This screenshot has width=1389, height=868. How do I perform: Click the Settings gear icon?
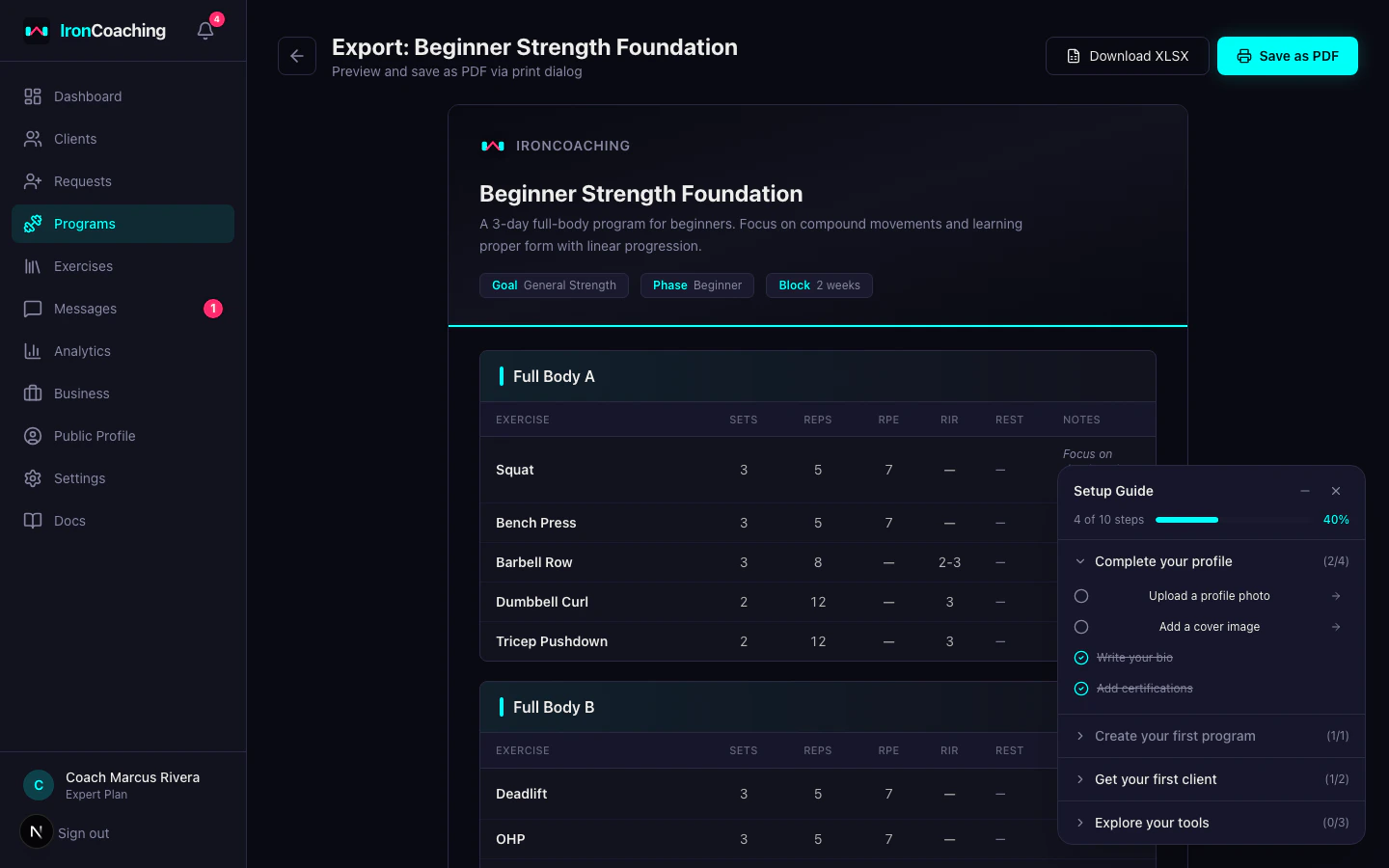[33, 478]
